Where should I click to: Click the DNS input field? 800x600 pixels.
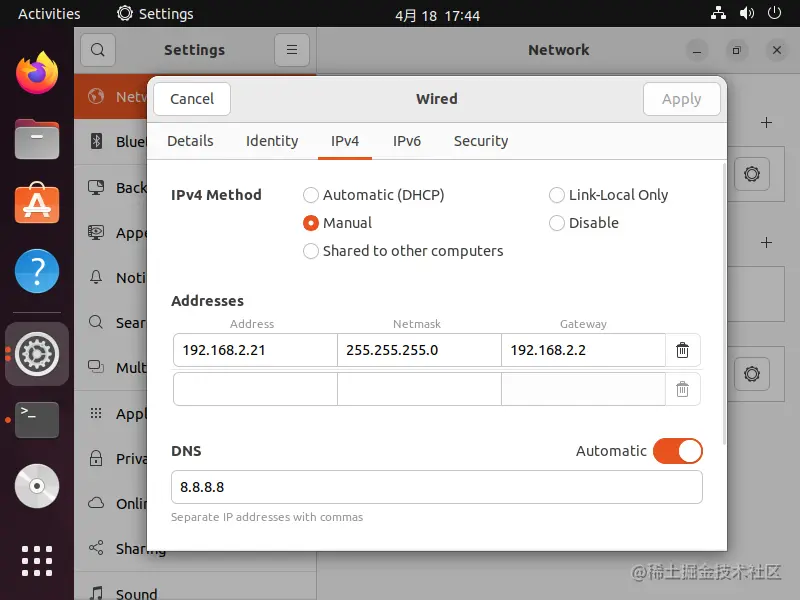coord(436,487)
